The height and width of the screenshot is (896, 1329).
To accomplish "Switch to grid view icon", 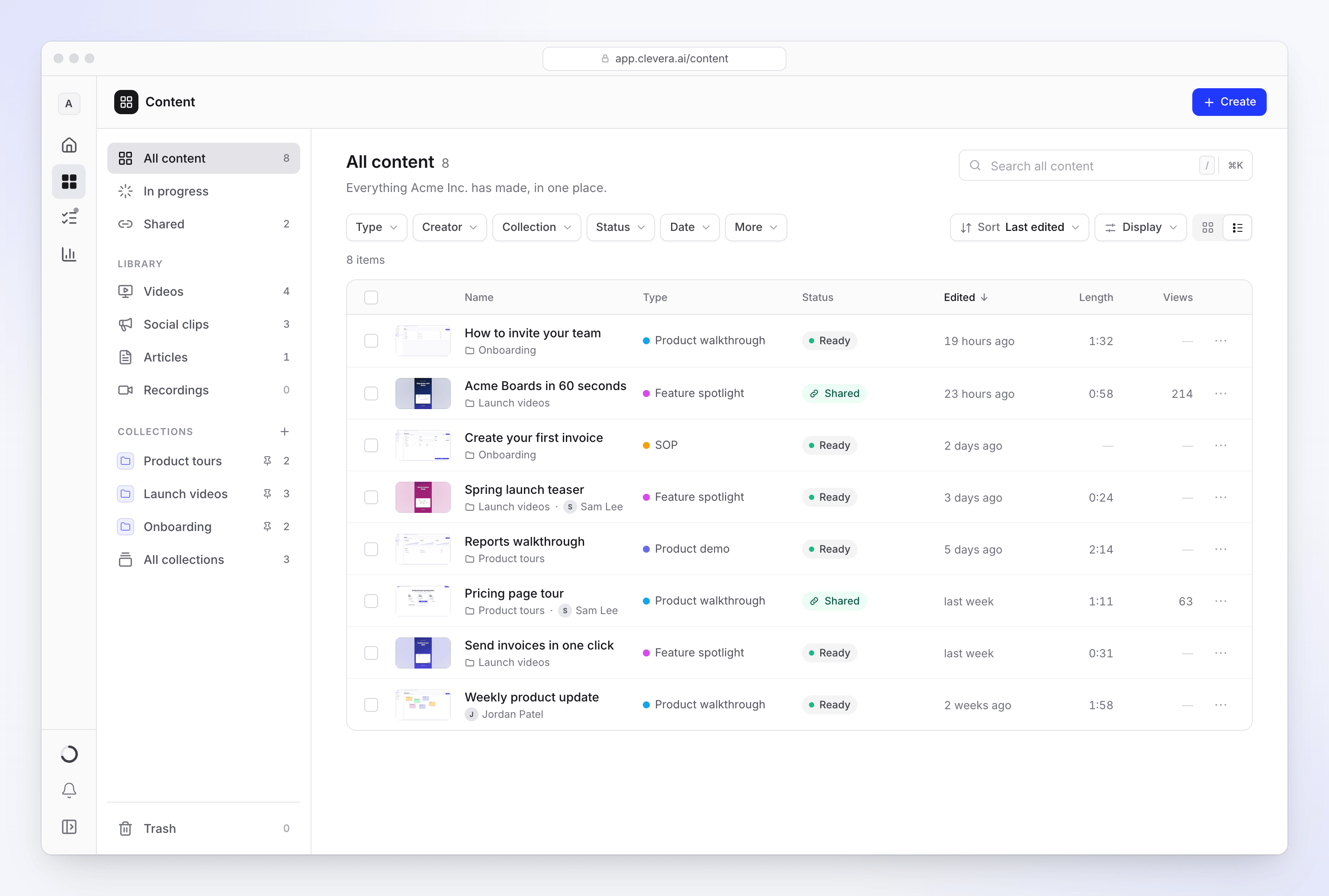I will tap(1208, 227).
